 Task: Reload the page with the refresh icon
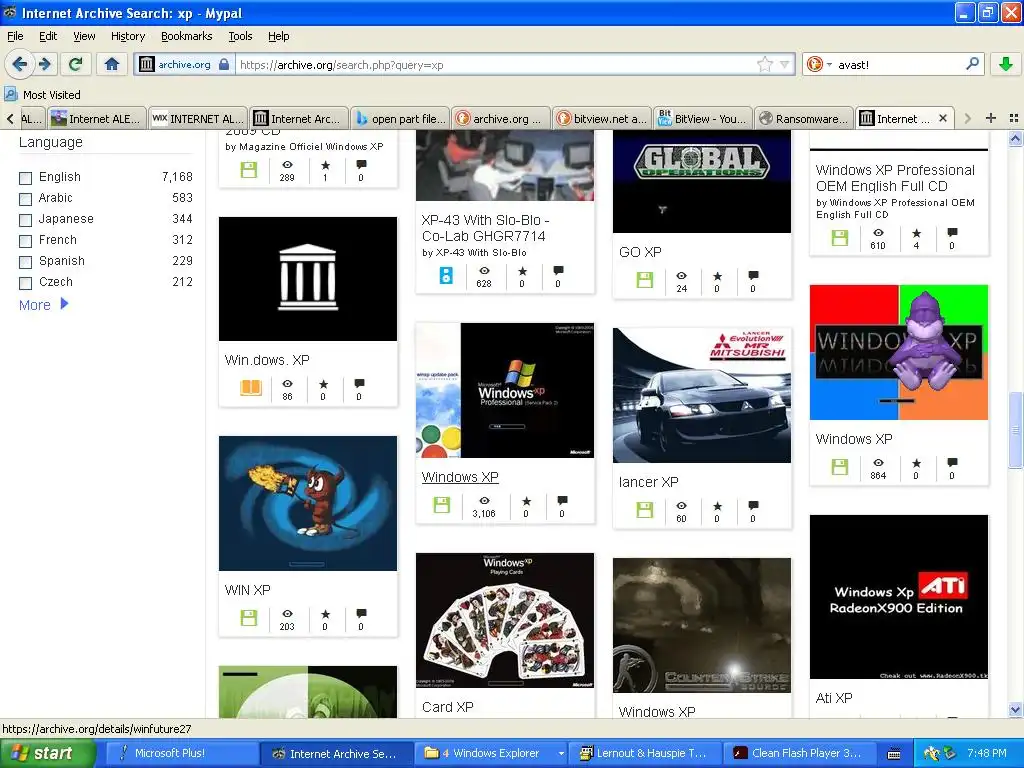(75, 64)
